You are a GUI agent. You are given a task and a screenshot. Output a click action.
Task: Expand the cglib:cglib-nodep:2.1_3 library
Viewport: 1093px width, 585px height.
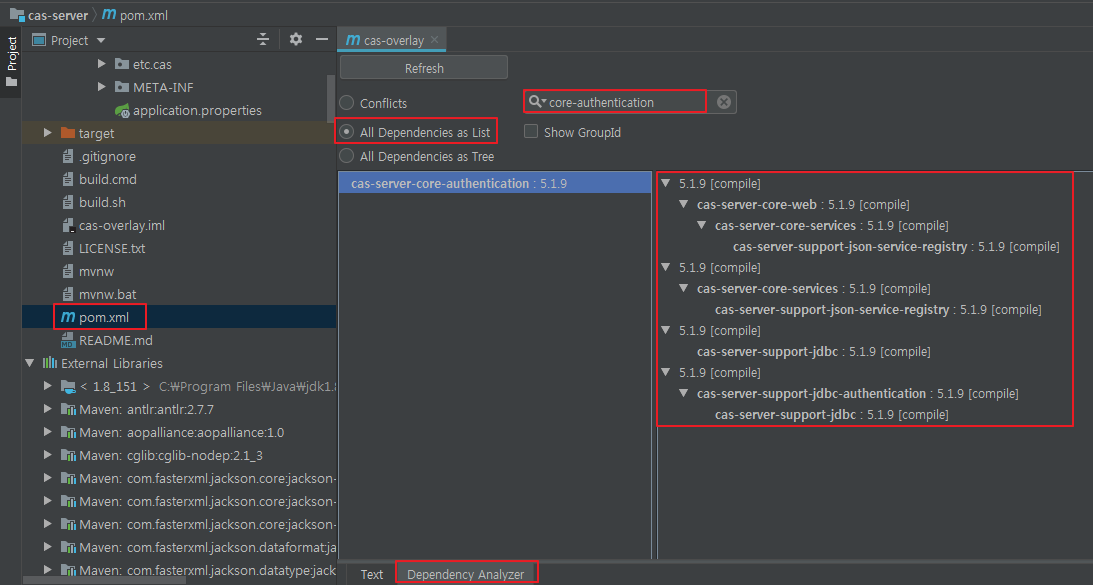tap(47, 455)
